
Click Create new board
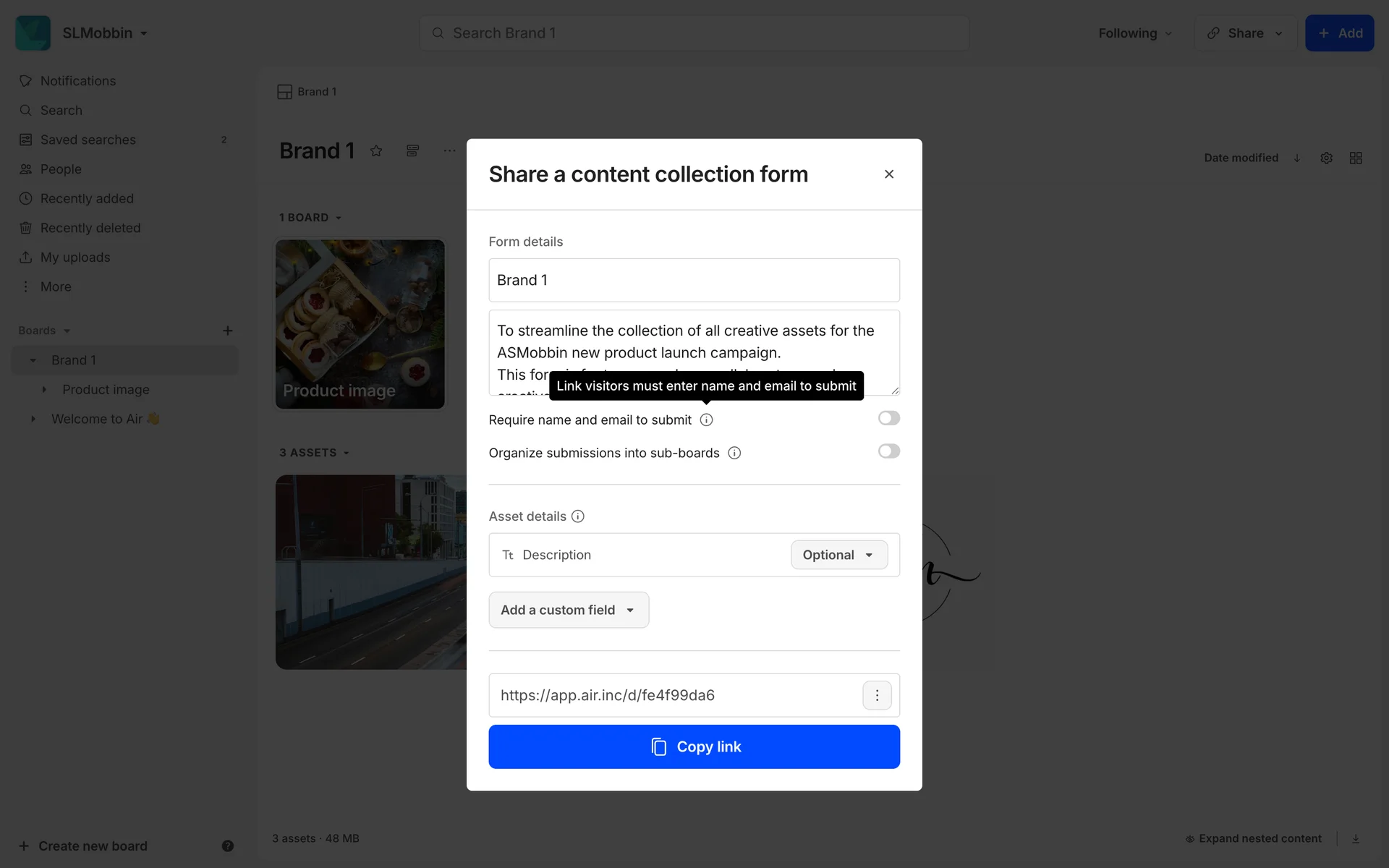pyautogui.click(x=93, y=846)
